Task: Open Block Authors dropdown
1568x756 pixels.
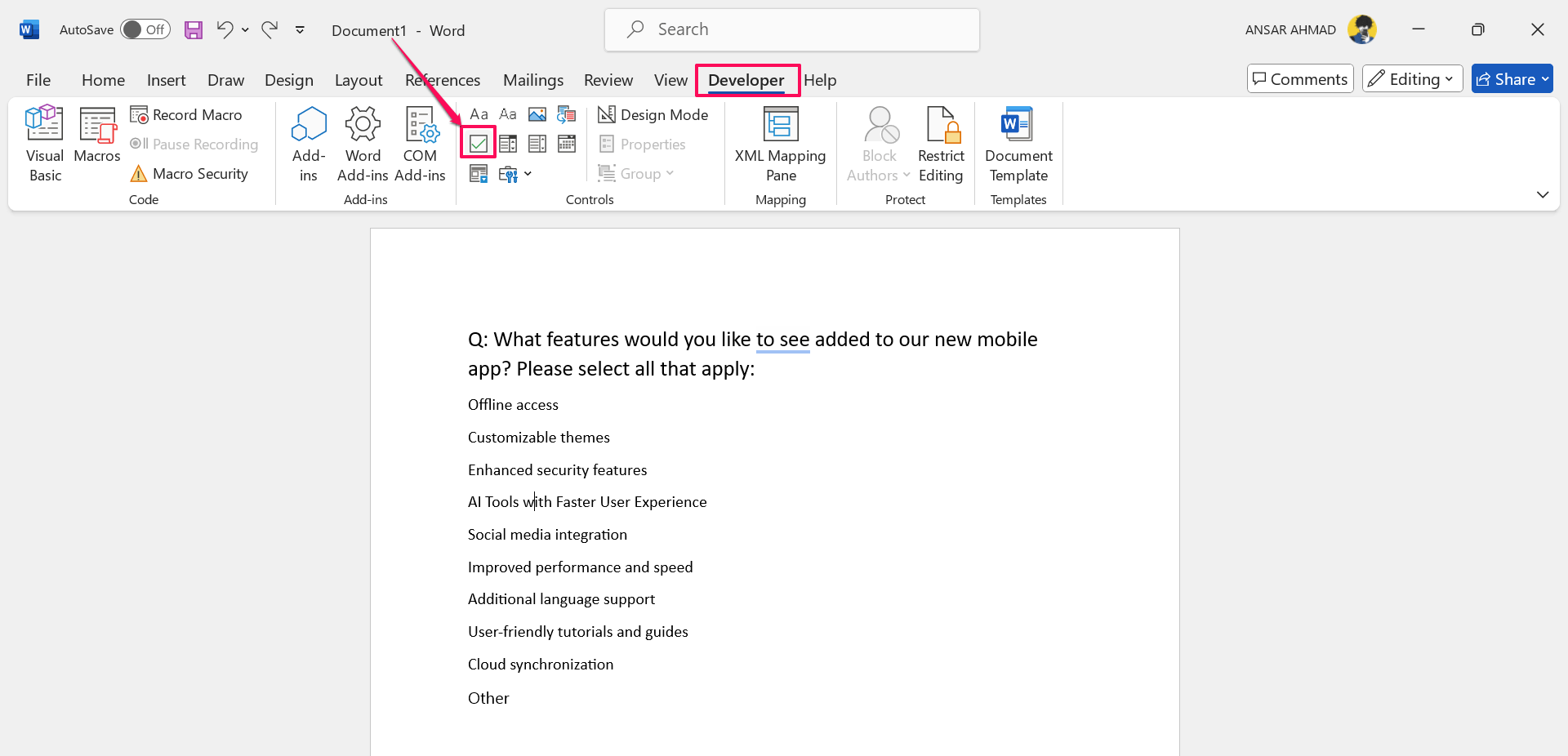Action: (879, 144)
